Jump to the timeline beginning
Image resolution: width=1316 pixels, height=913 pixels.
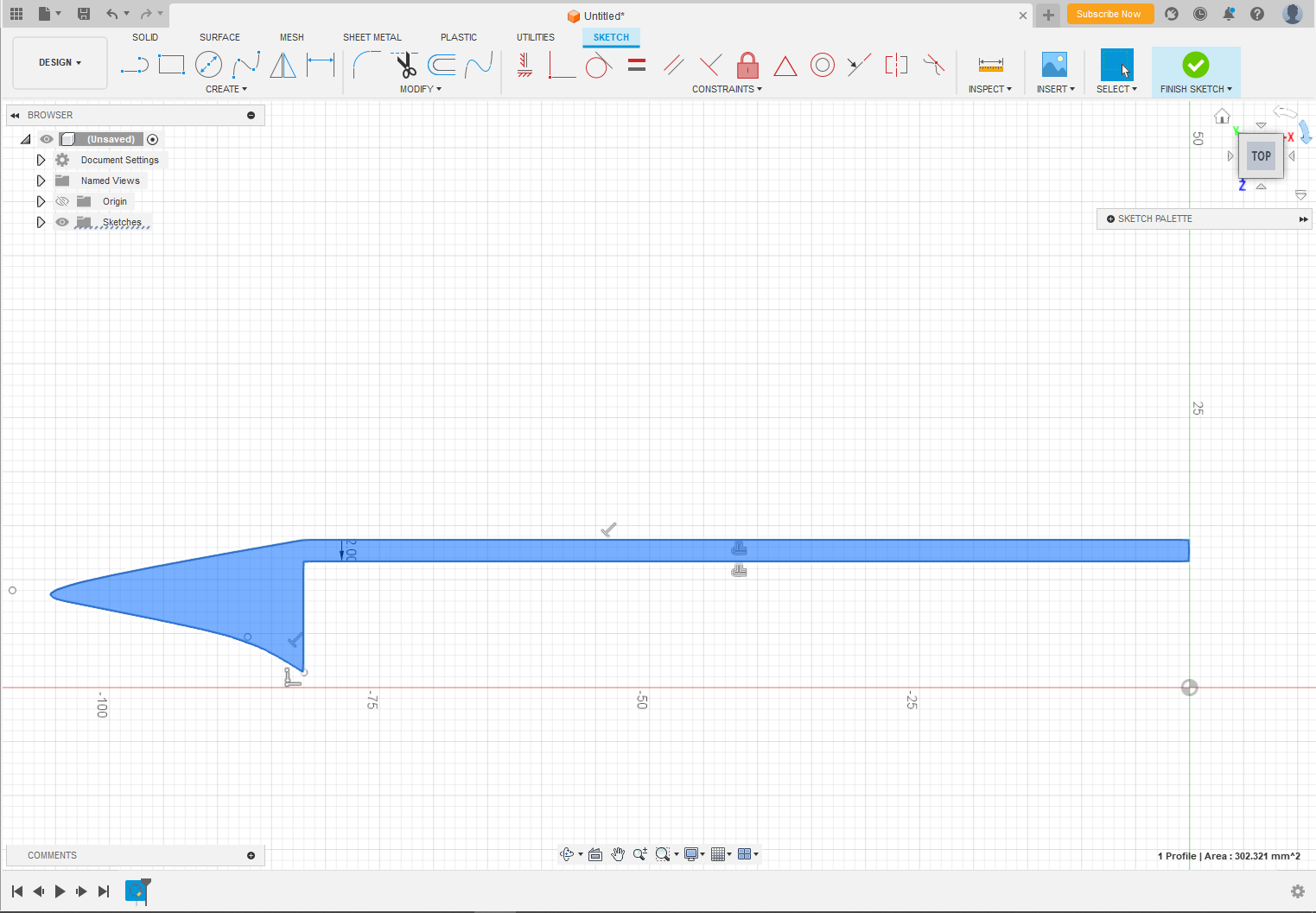coord(17,891)
